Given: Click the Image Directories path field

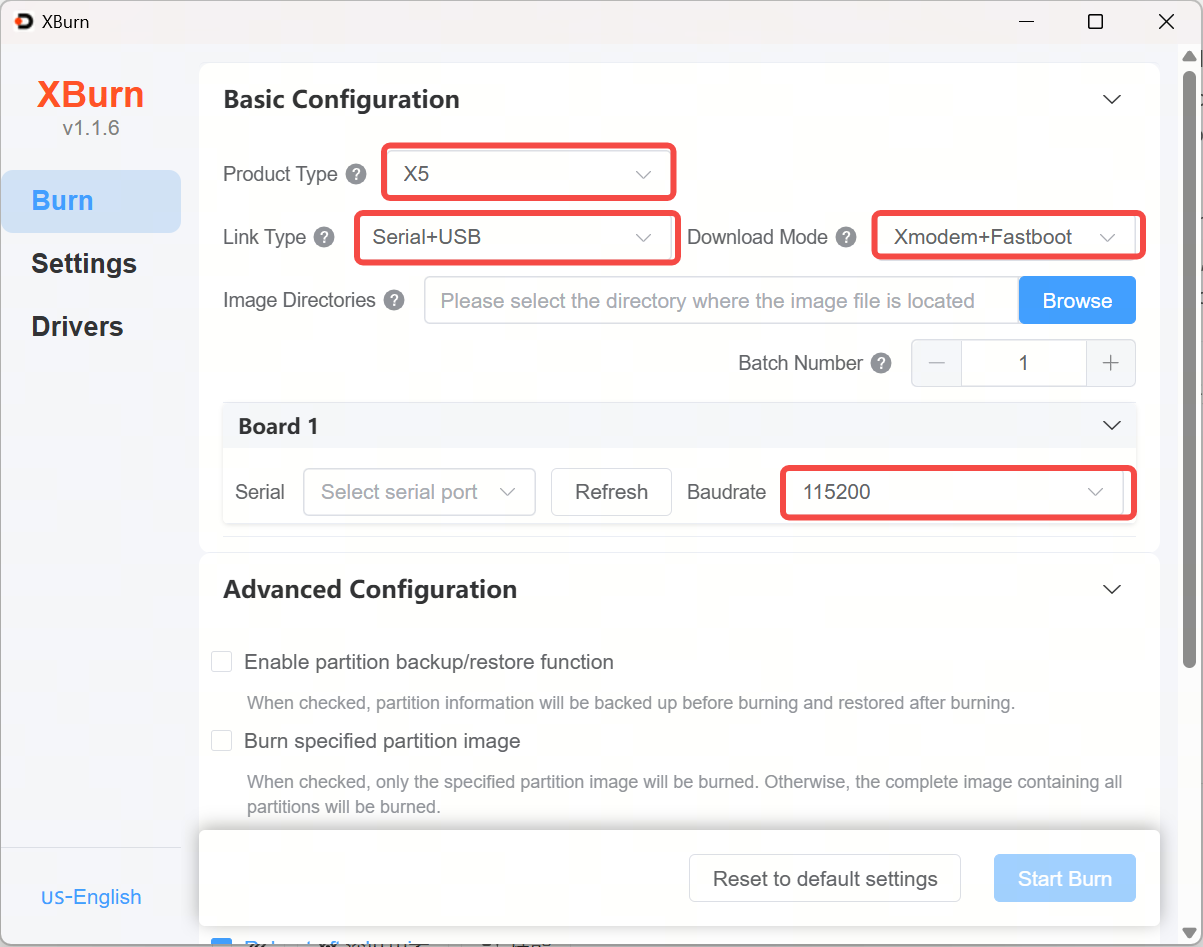Looking at the screenshot, I should click(720, 301).
